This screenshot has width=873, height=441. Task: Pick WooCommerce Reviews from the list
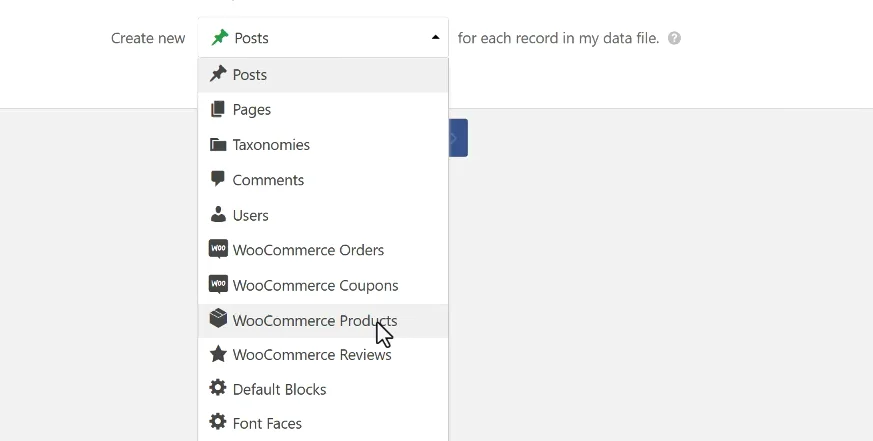click(x=323, y=355)
